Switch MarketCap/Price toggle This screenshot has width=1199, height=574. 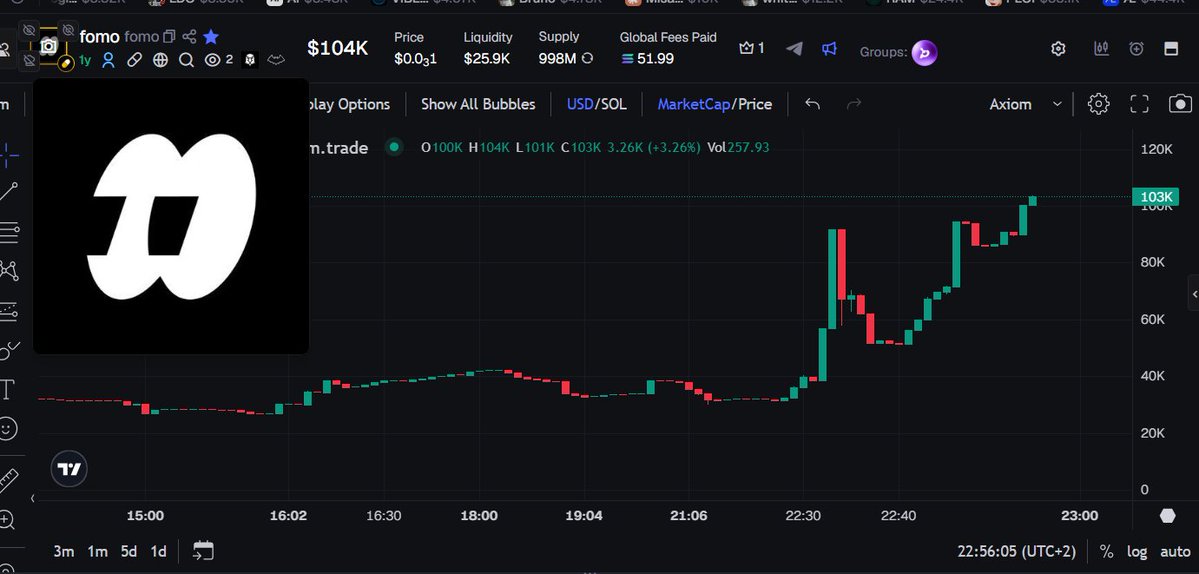[x=714, y=104]
